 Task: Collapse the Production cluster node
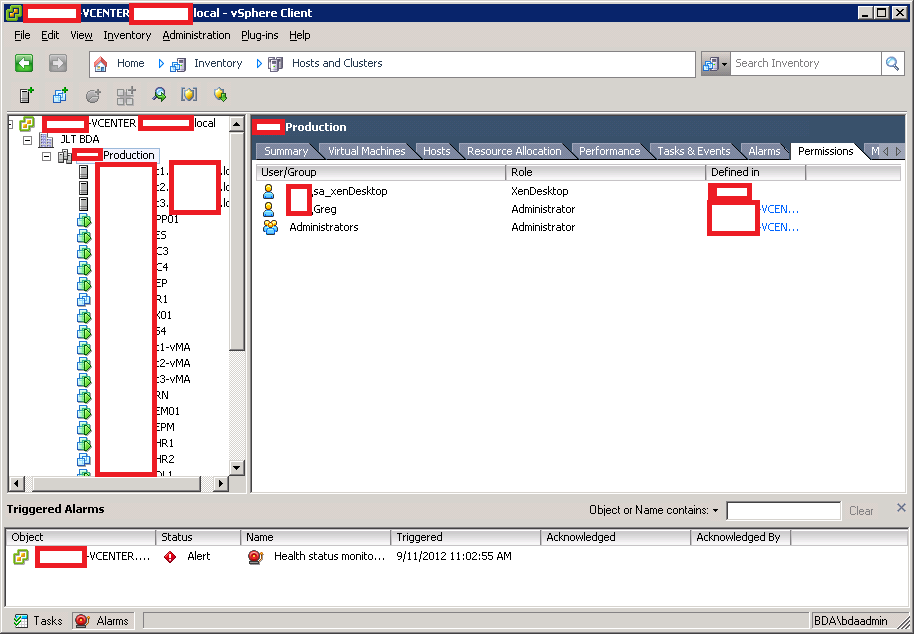click(x=47, y=156)
